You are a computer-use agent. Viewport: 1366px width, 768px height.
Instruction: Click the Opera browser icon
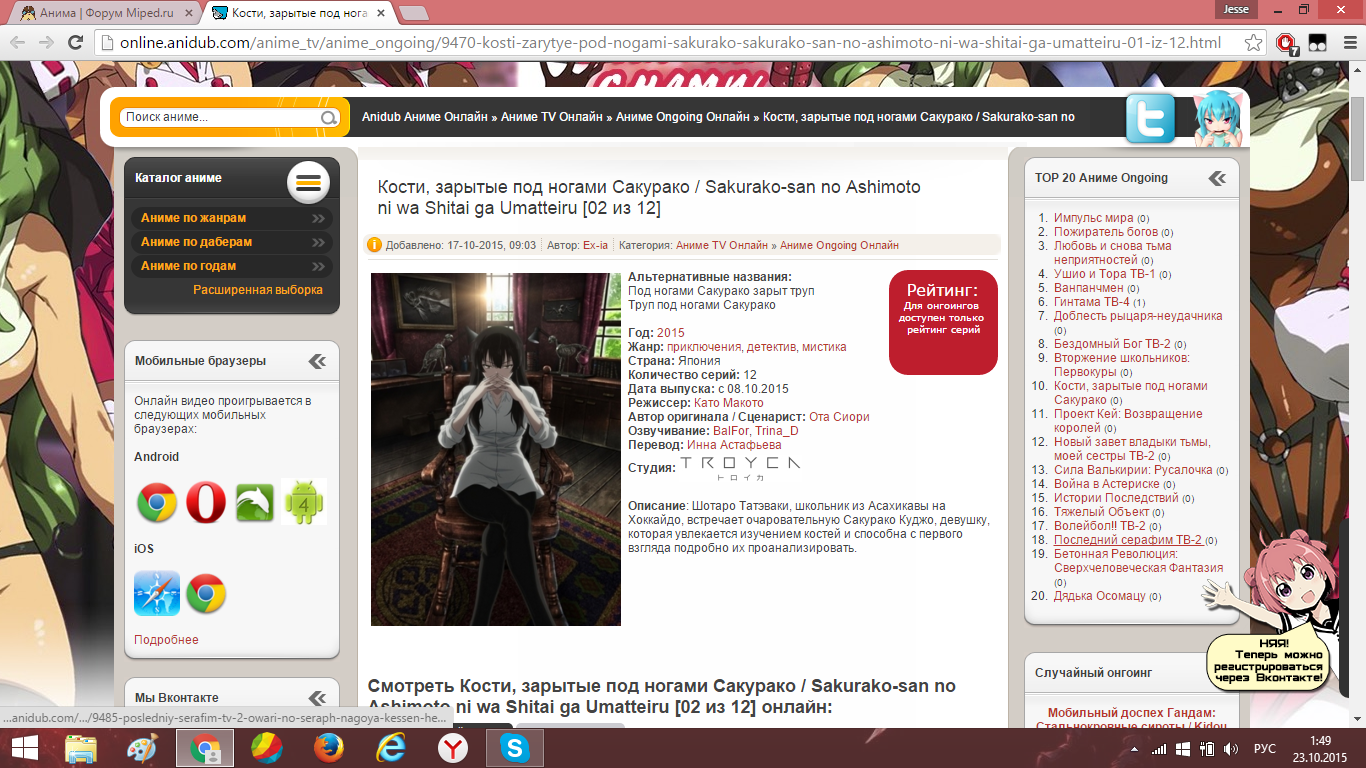206,502
